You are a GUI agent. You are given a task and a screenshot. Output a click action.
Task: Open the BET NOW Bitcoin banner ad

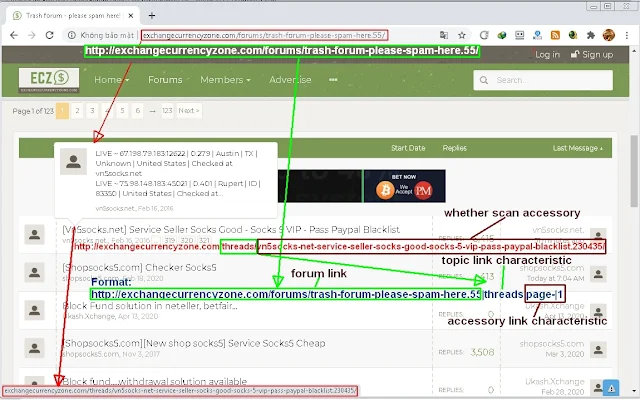[x=404, y=186]
